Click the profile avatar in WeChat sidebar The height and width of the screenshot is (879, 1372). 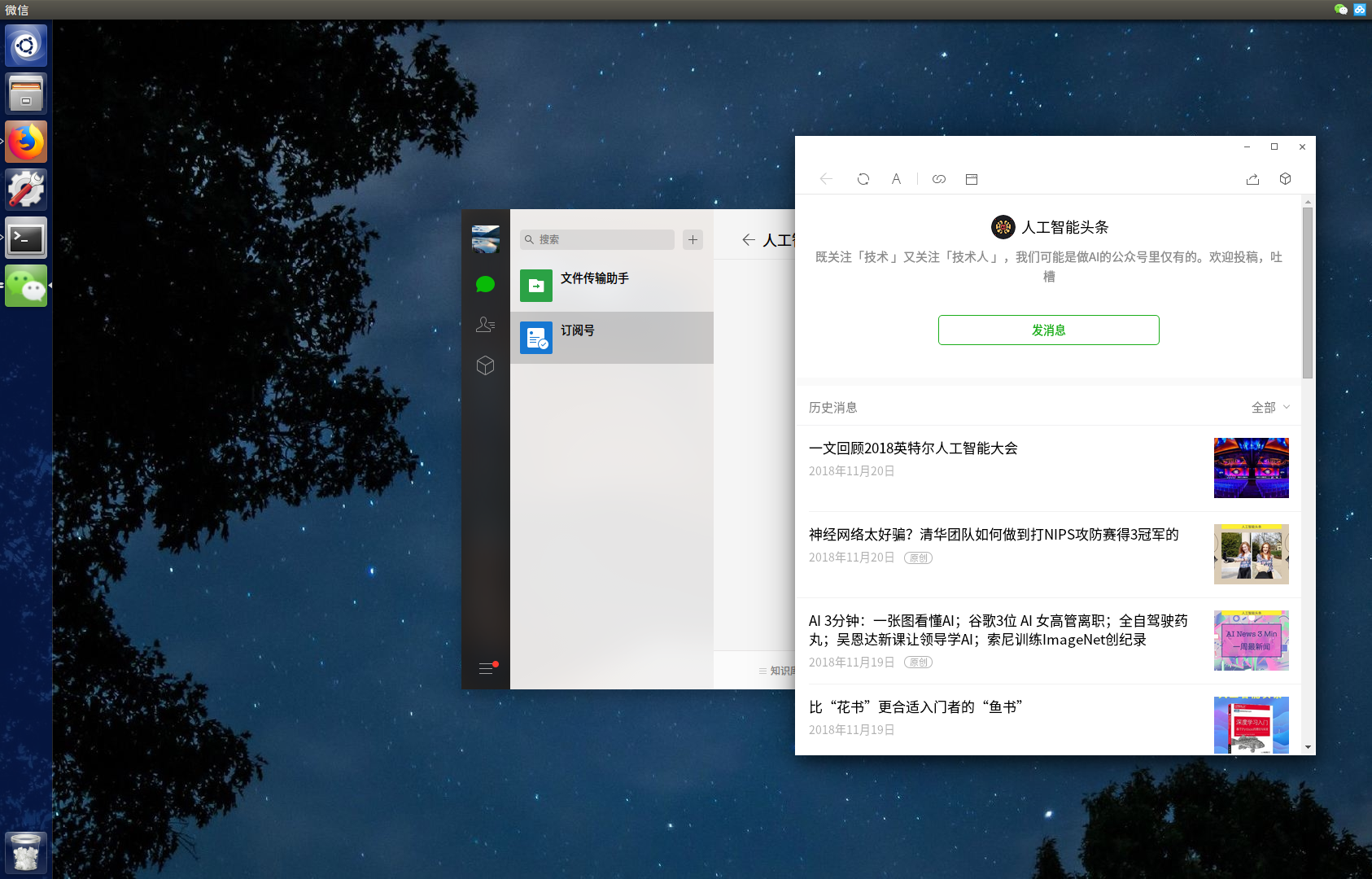tap(486, 239)
